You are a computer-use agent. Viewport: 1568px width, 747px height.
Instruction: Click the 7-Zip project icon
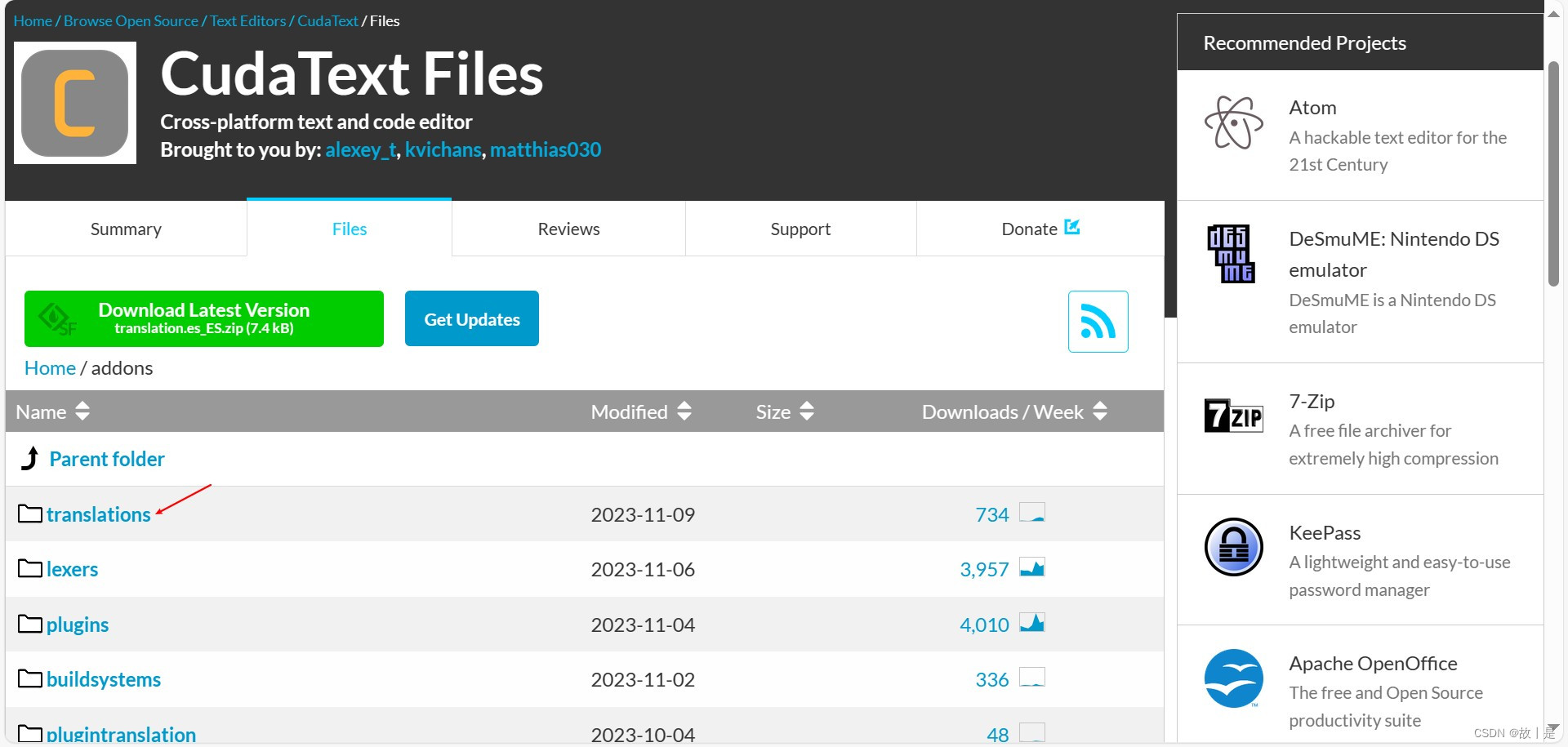(x=1233, y=416)
